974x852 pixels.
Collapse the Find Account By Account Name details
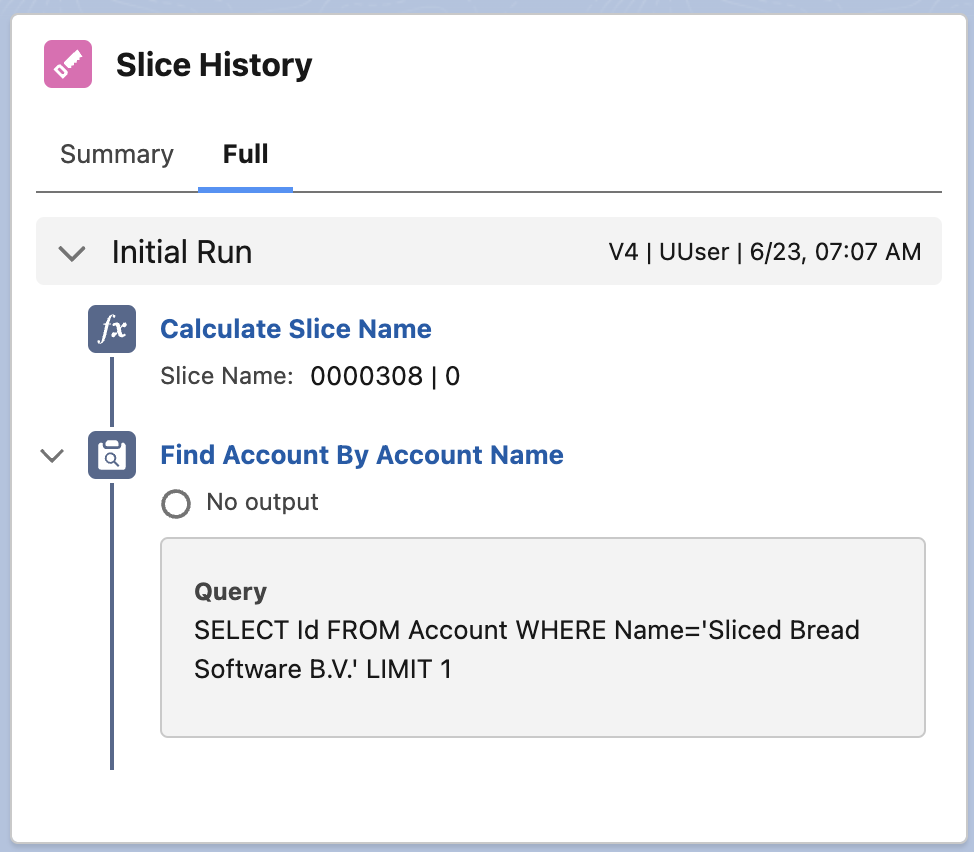click(x=51, y=455)
